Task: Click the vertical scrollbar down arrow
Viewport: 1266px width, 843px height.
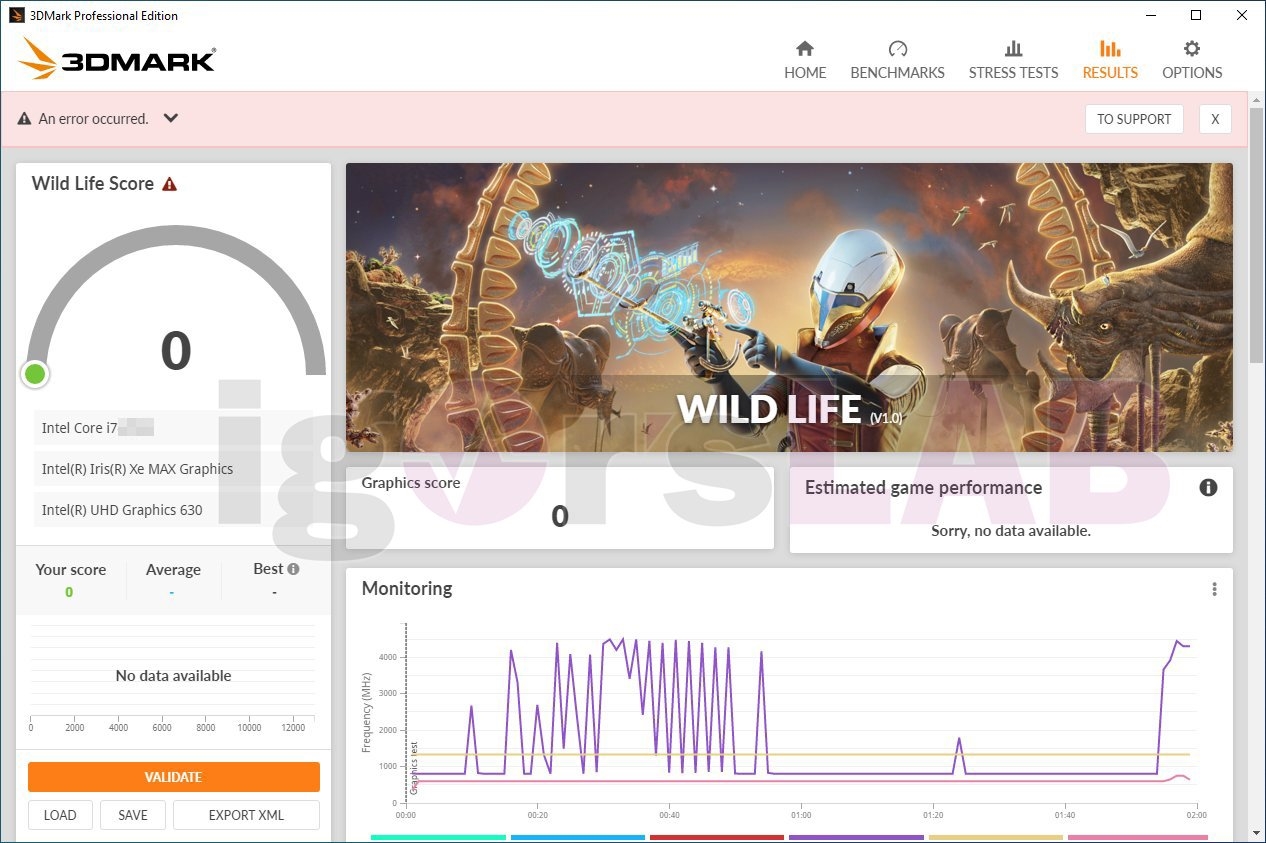Action: tap(1257, 832)
